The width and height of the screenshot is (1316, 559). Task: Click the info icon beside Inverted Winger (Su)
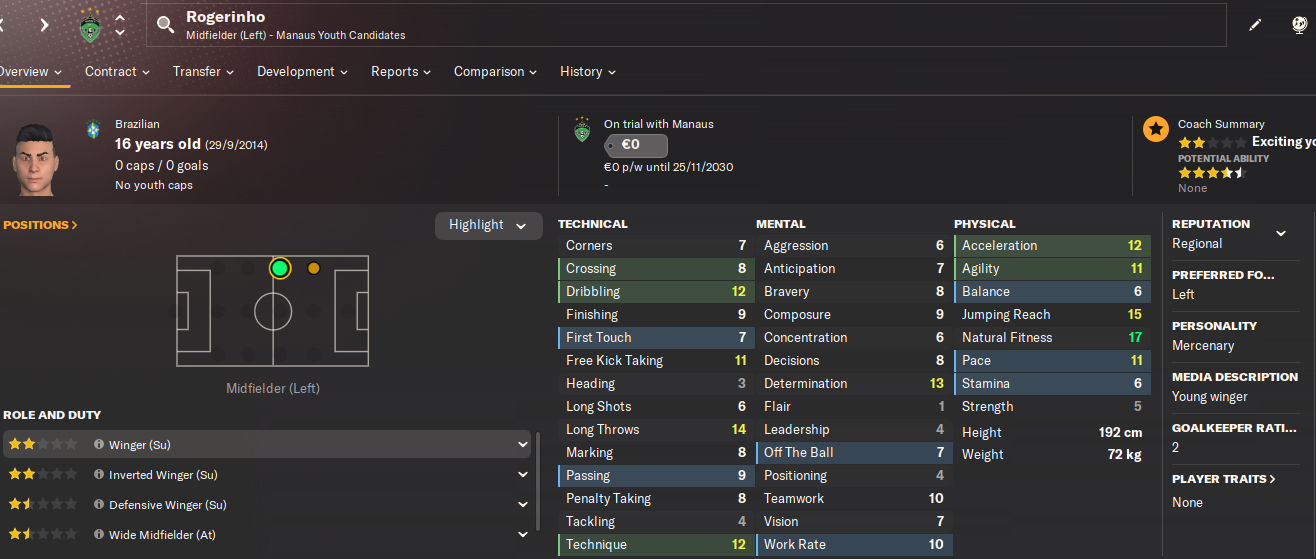99,475
